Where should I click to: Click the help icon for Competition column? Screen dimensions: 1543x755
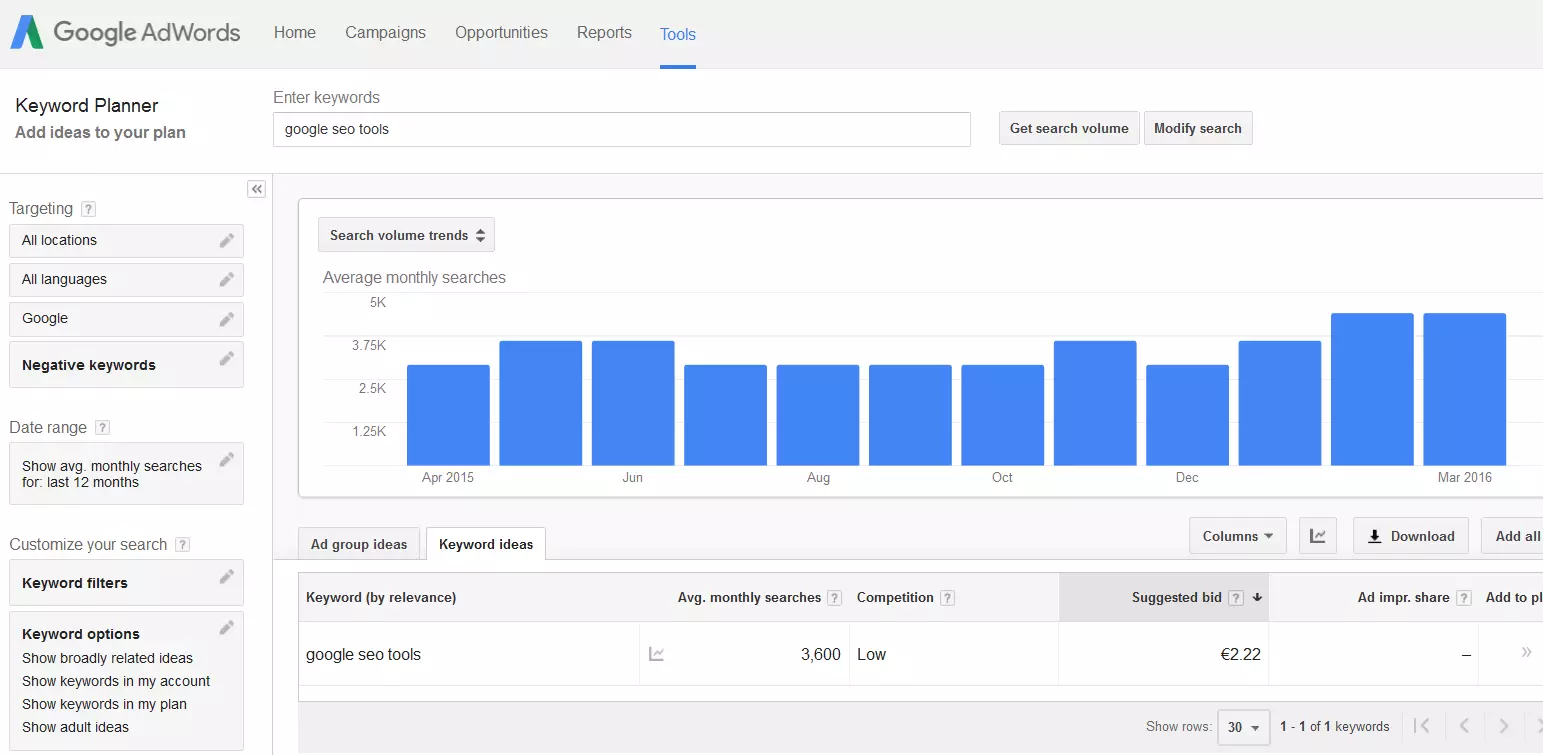click(x=947, y=598)
